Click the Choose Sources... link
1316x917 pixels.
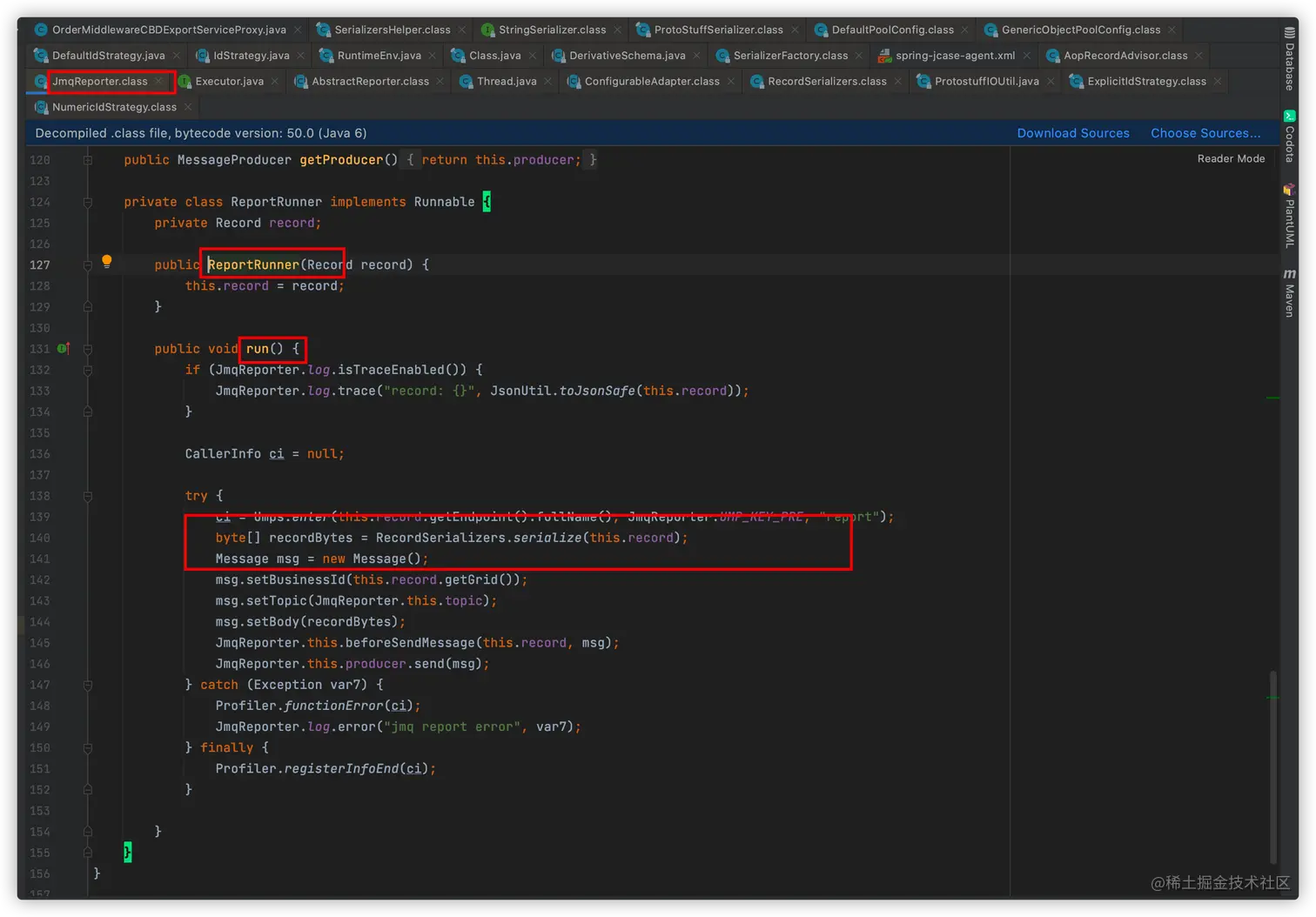pos(1205,133)
